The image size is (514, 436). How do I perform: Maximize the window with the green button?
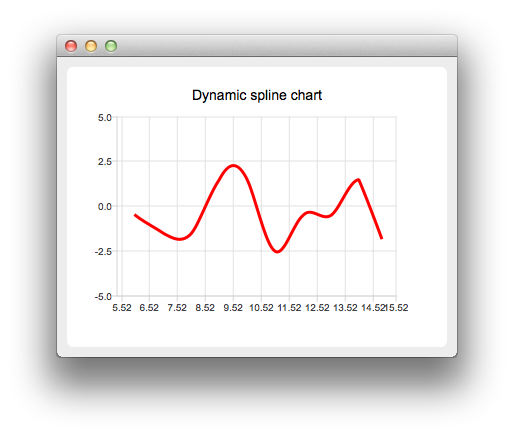111,46
